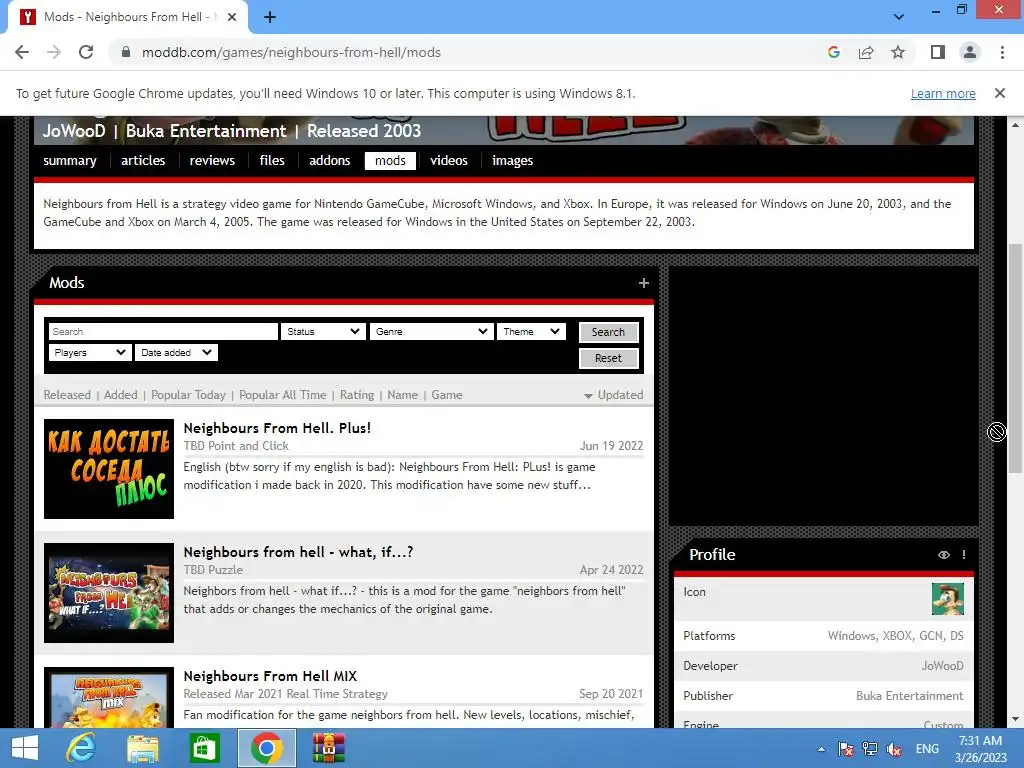Open the articles tab
The image size is (1024, 768).
[x=143, y=161]
